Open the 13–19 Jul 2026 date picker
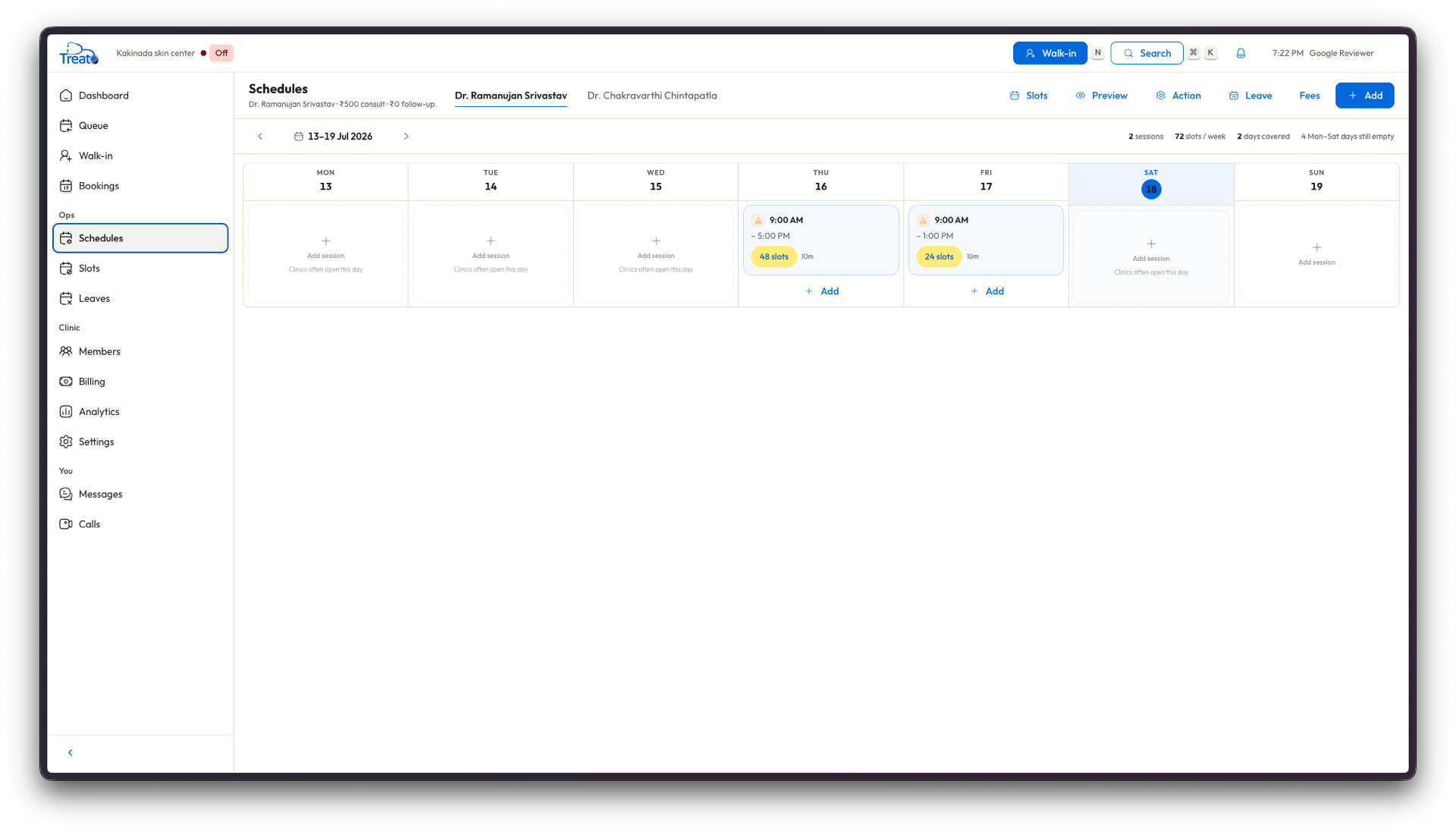 [333, 137]
